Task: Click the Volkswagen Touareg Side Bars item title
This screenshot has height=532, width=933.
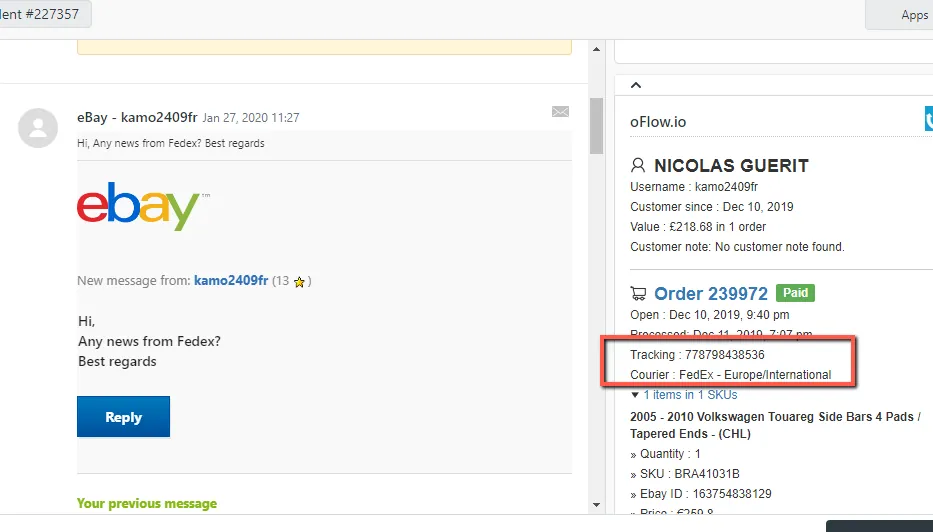Action: tap(775, 425)
